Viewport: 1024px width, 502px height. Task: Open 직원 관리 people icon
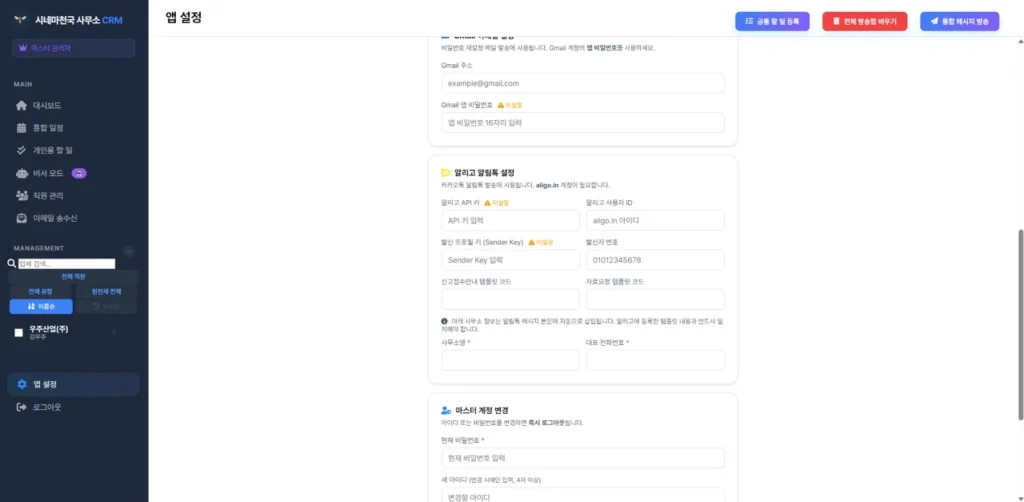click(x=22, y=195)
